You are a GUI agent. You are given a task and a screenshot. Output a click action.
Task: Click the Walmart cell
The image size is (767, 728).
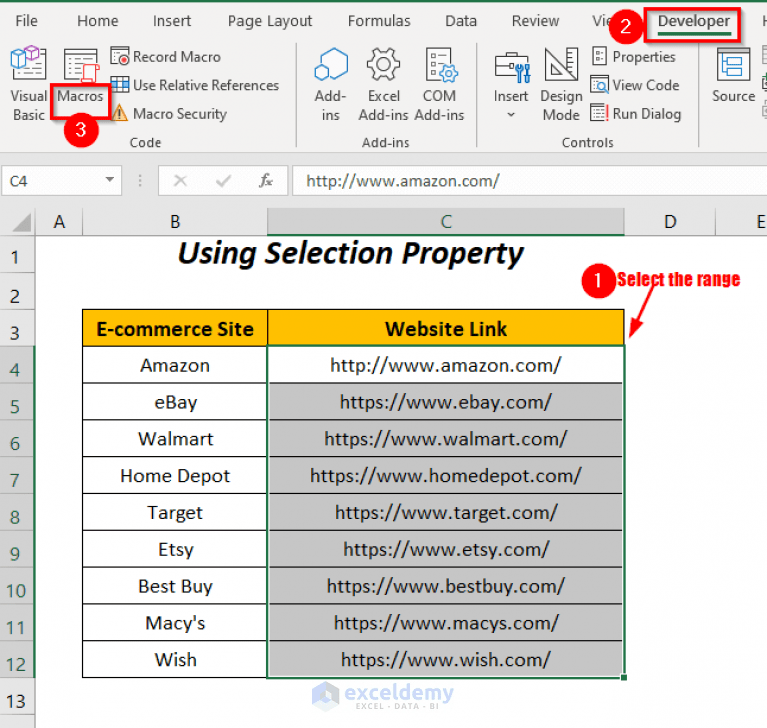(175, 439)
